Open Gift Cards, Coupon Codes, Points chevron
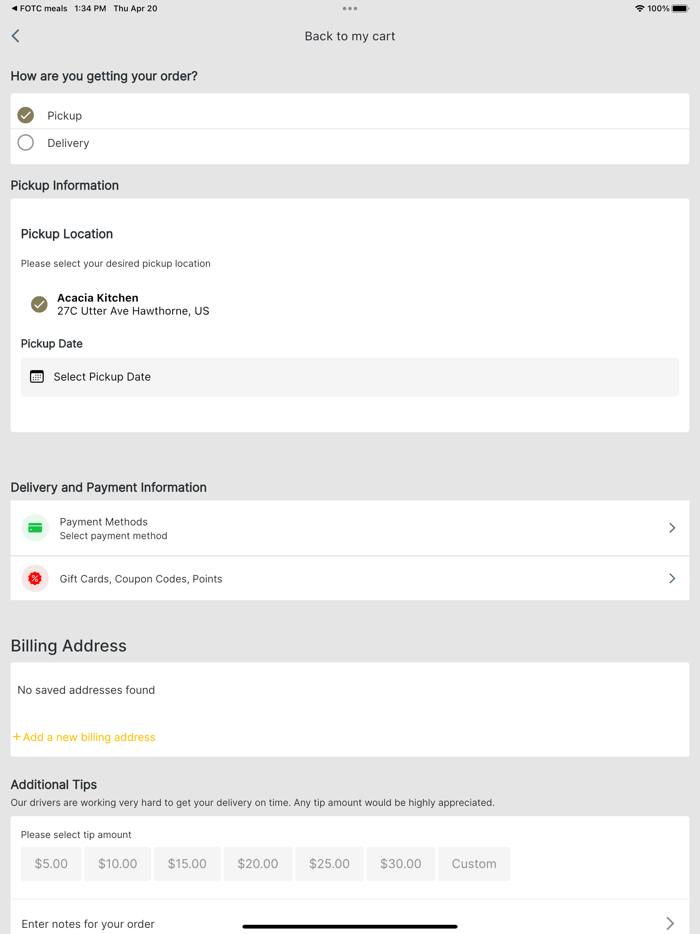 tap(672, 579)
